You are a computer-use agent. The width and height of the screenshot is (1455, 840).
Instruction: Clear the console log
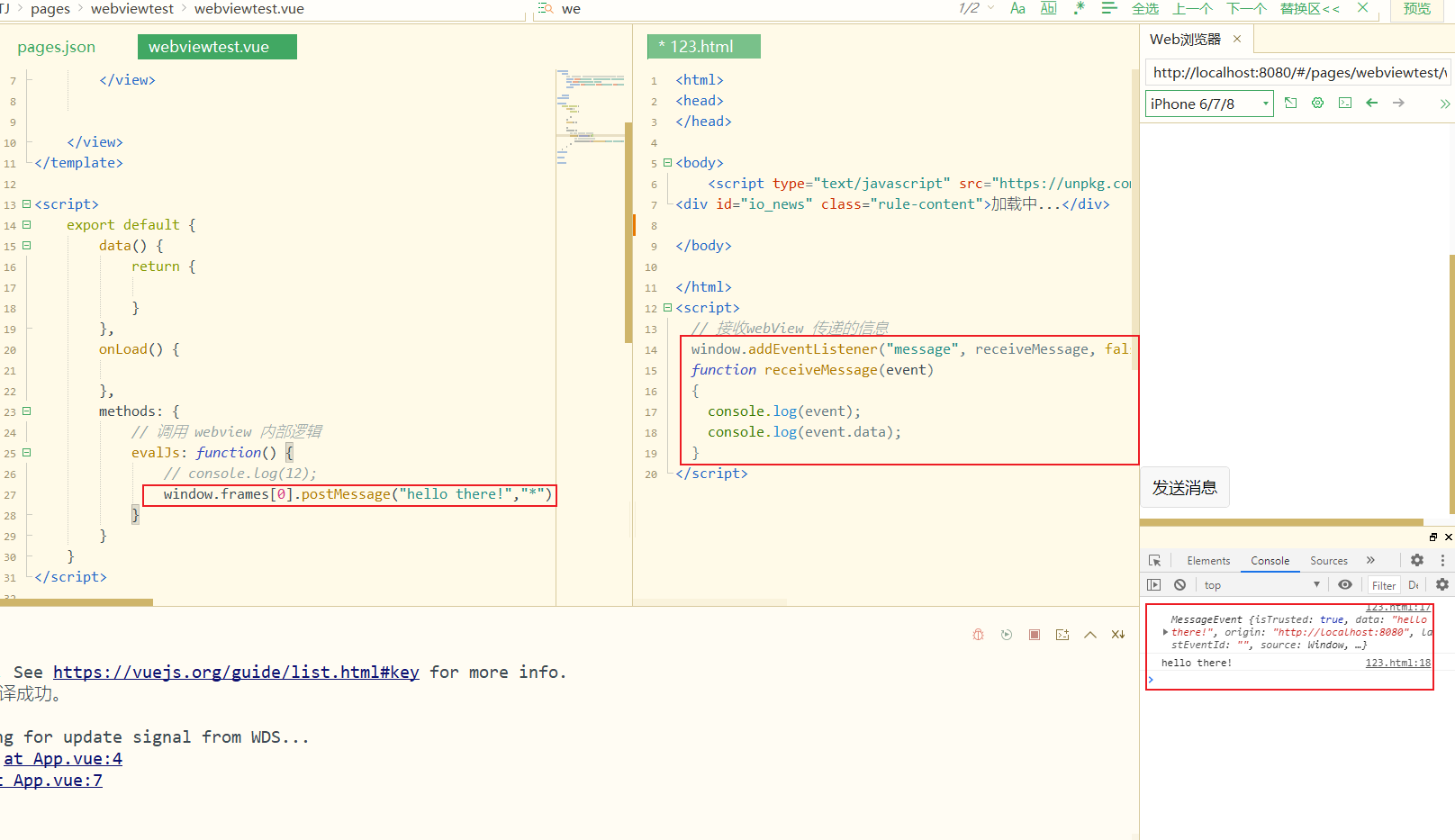(1179, 584)
